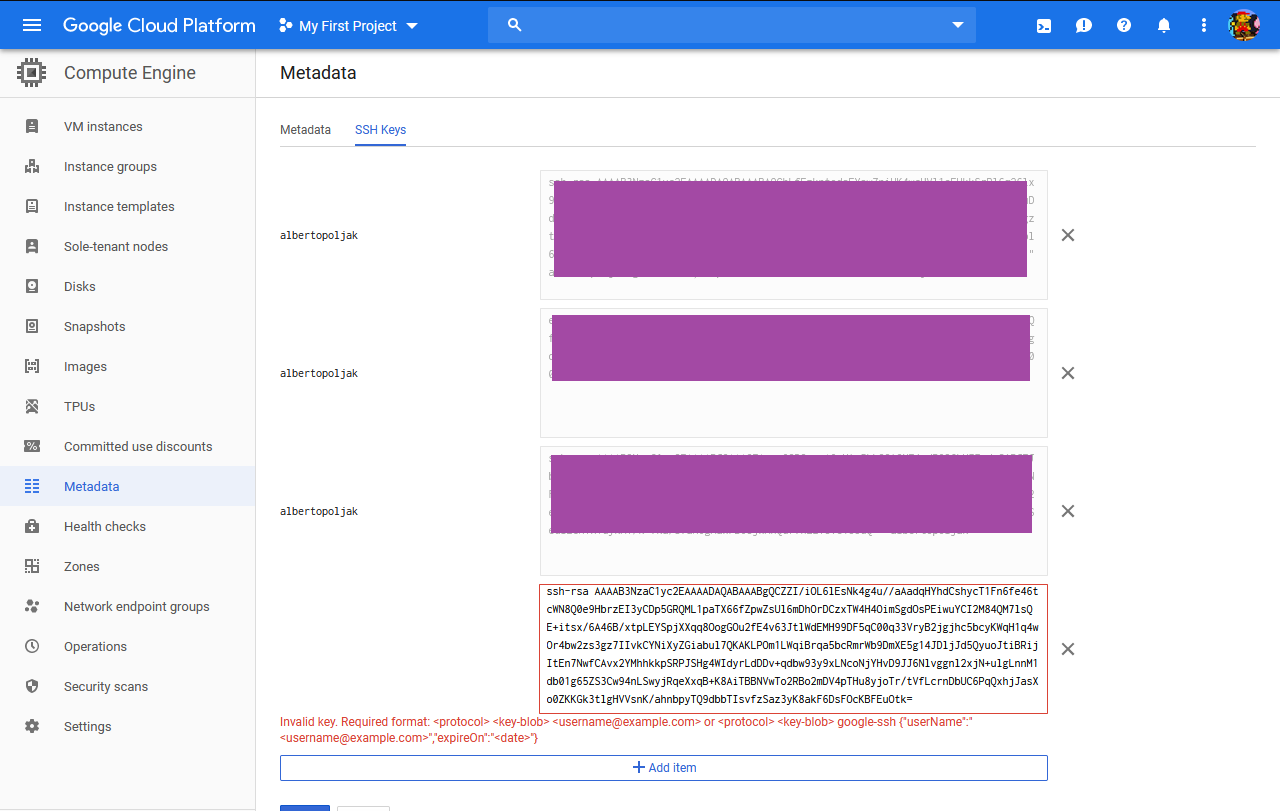Open TPUs page
1280x811 pixels.
[79, 407]
